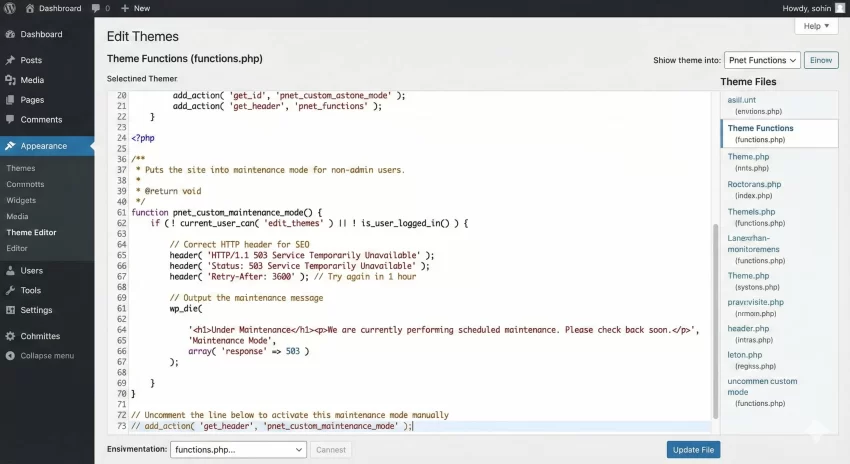This screenshot has height=464, width=850.
Task: Expand the Help panel dropdown
Action: [816, 26]
